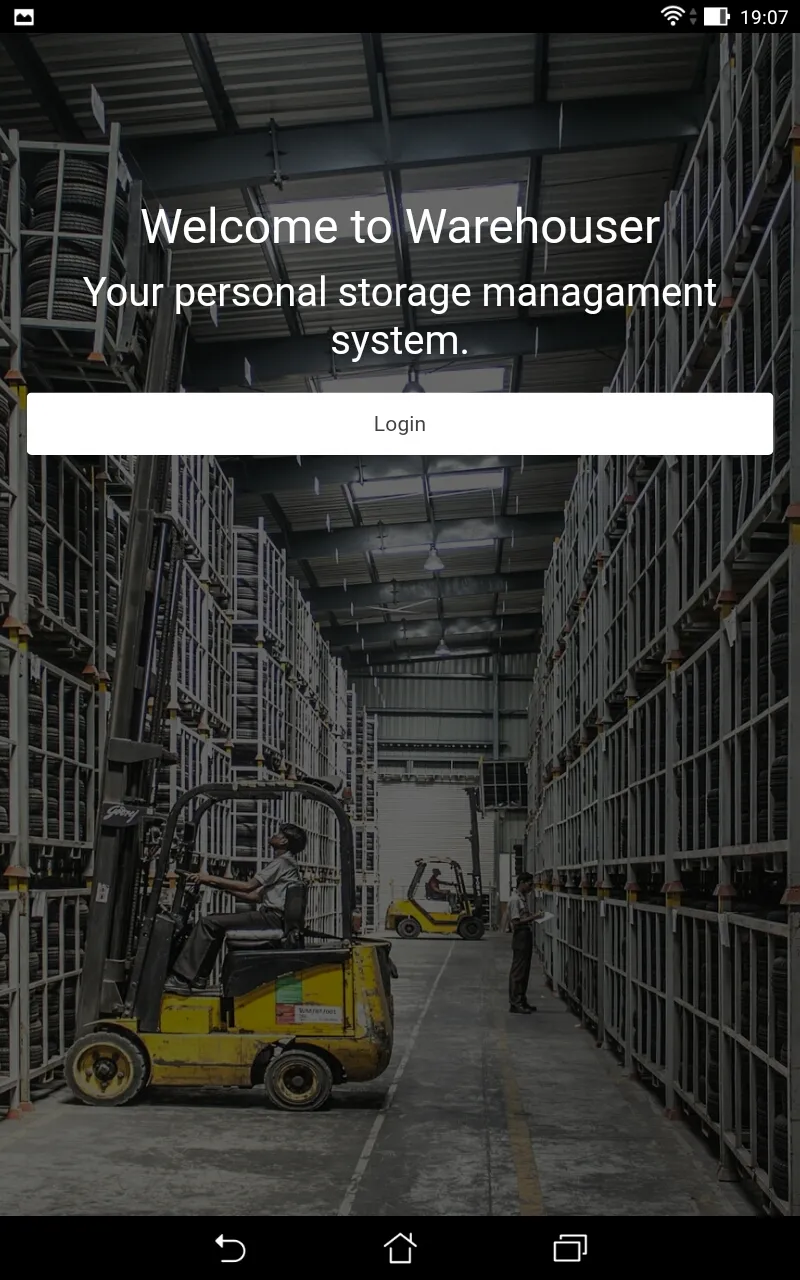Tap the hanging ceiling lamp in the photo
This screenshot has height=1280, width=800.
coord(433,558)
